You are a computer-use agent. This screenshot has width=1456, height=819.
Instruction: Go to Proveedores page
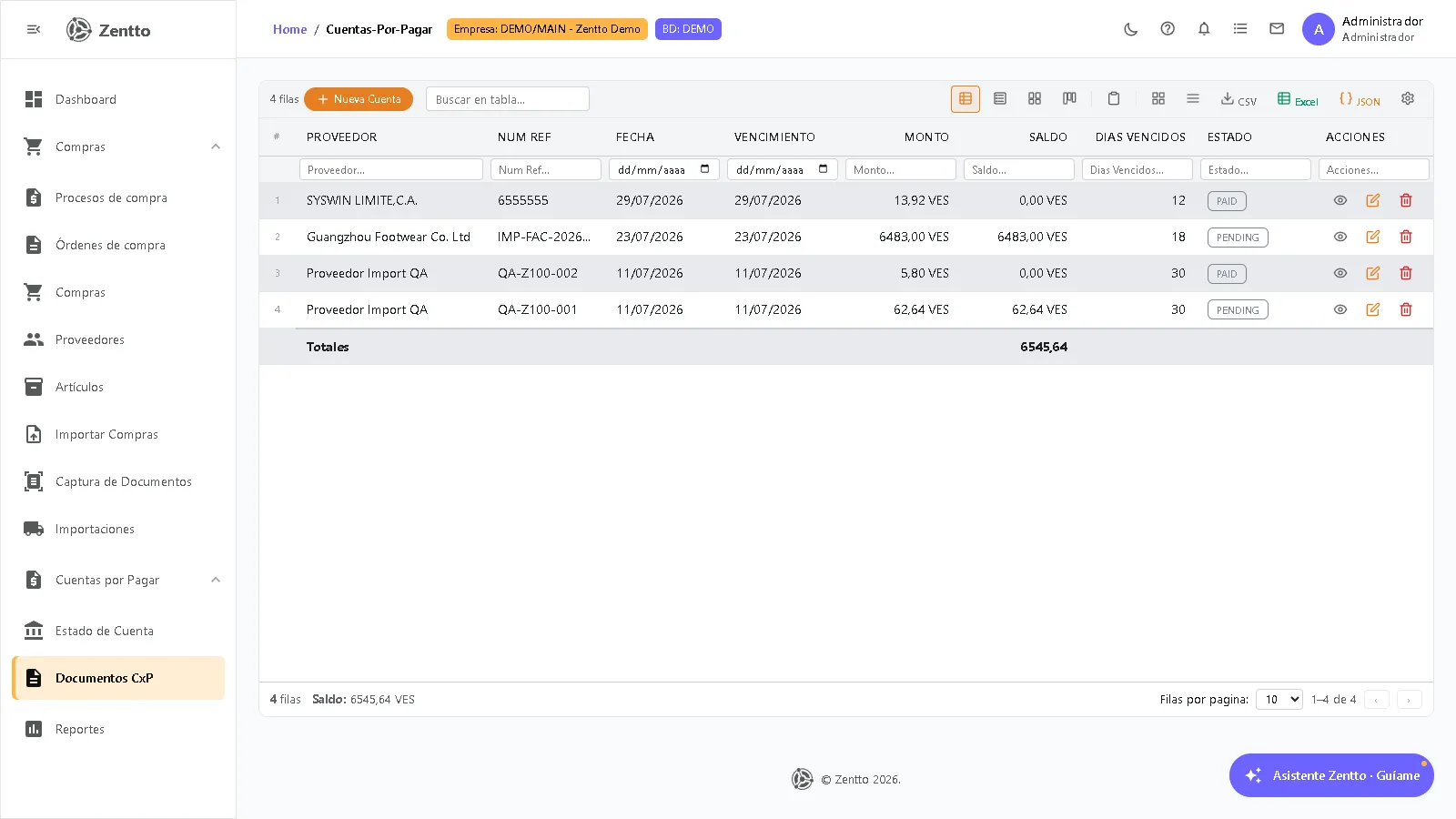118,339
